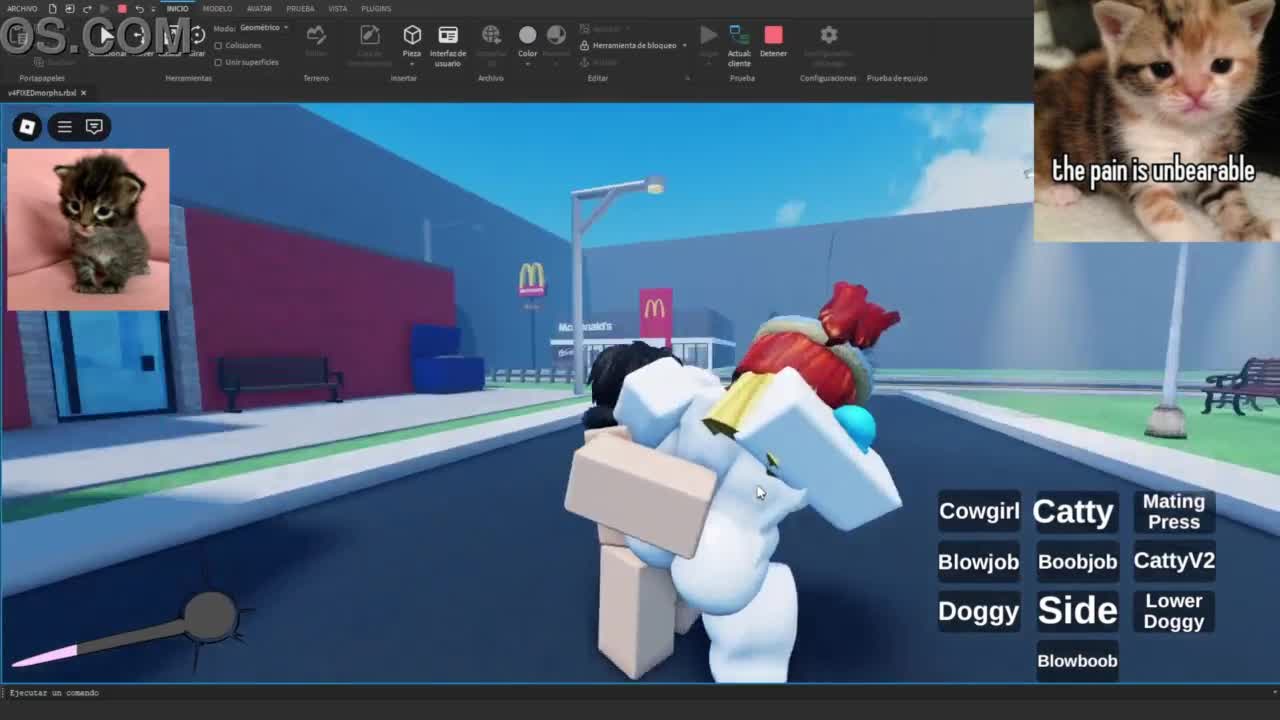Open the PLUGINS ribbon tab
Viewport: 1280px width, 720px height.
pyautogui.click(x=376, y=9)
